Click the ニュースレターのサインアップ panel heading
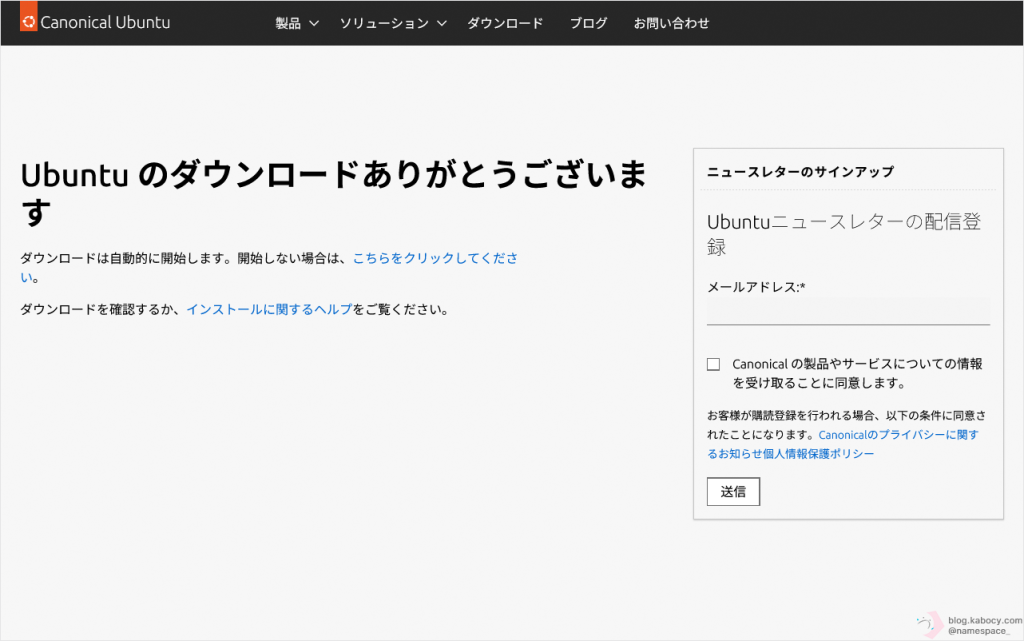 tap(800, 172)
